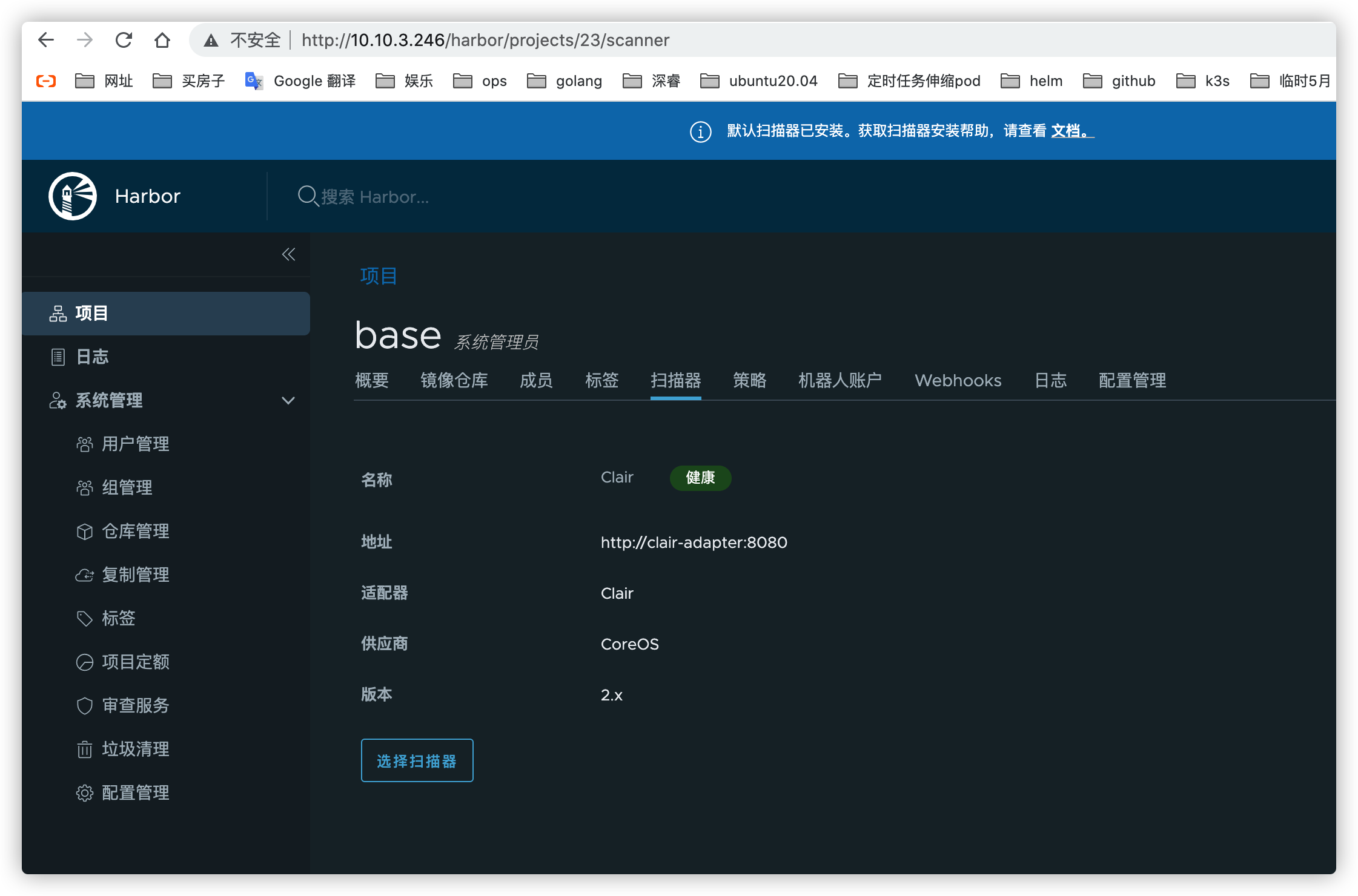Reload the page using browser refresh icon
Image resolution: width=1358 pixels, height=896 pixels.
pyautogui.click(x=124, y=40)
